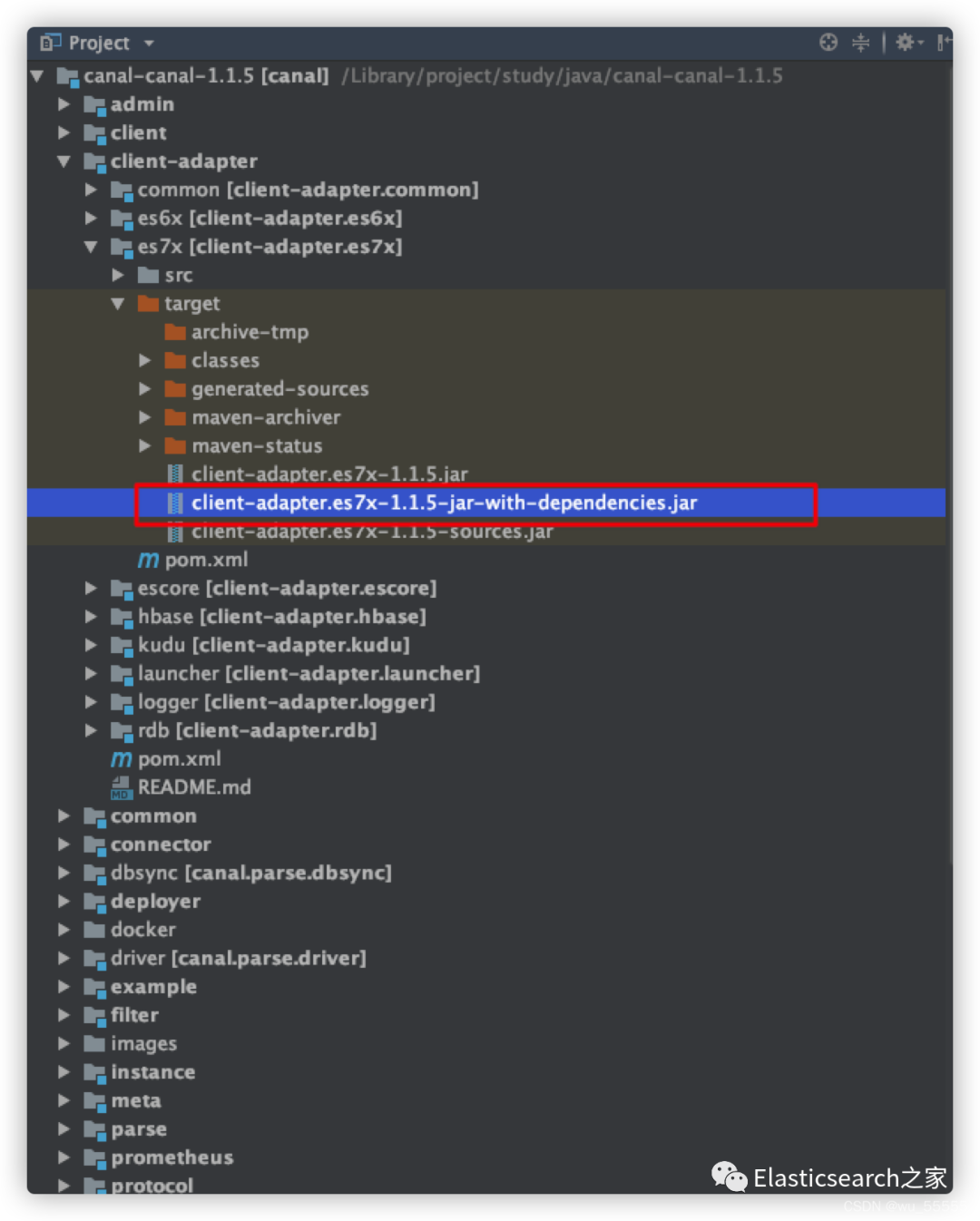This screenshot has height=1221, width=980.
Task: Expand the src folder arrow
Action: tap(118, 275)
